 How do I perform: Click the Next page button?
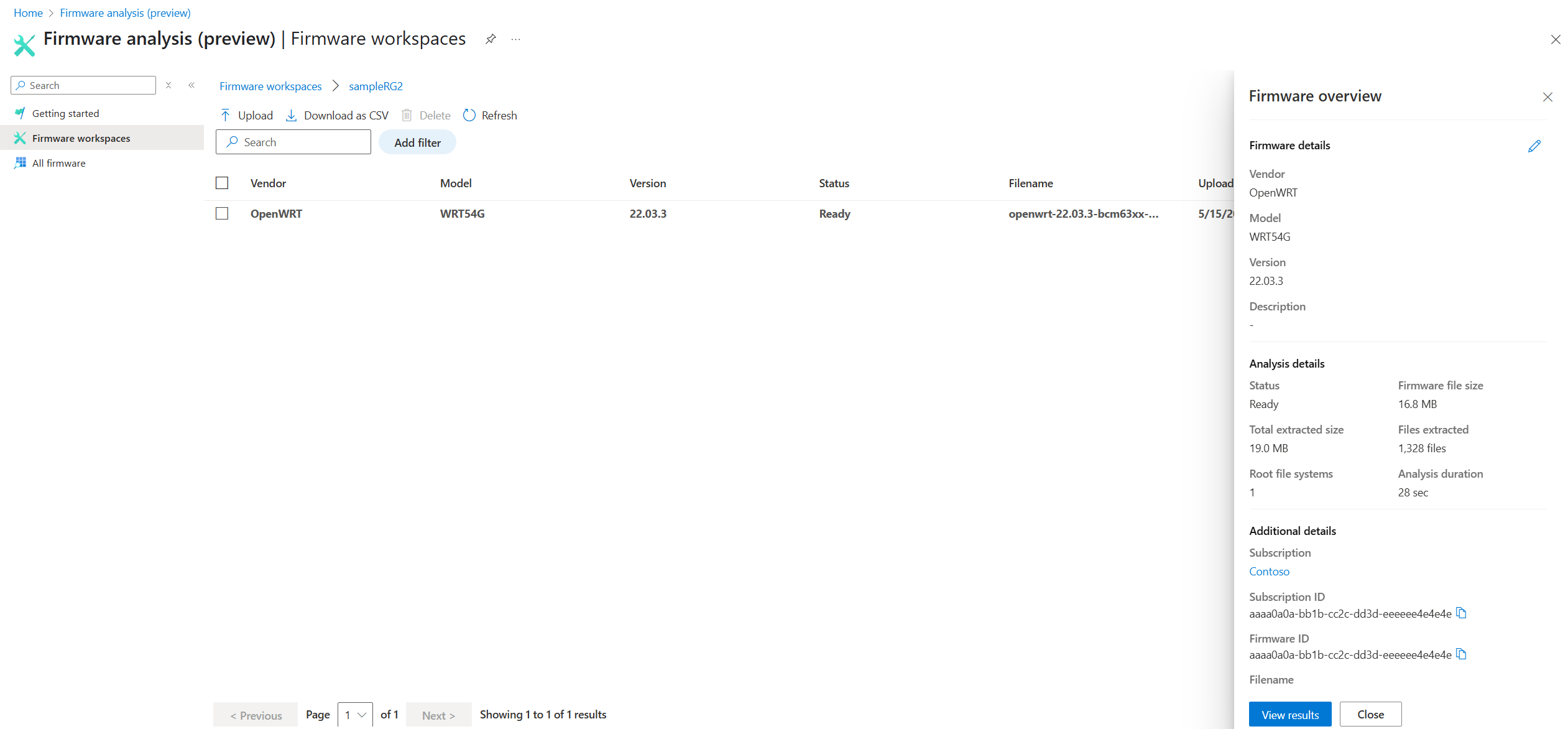tap(438, 715)
